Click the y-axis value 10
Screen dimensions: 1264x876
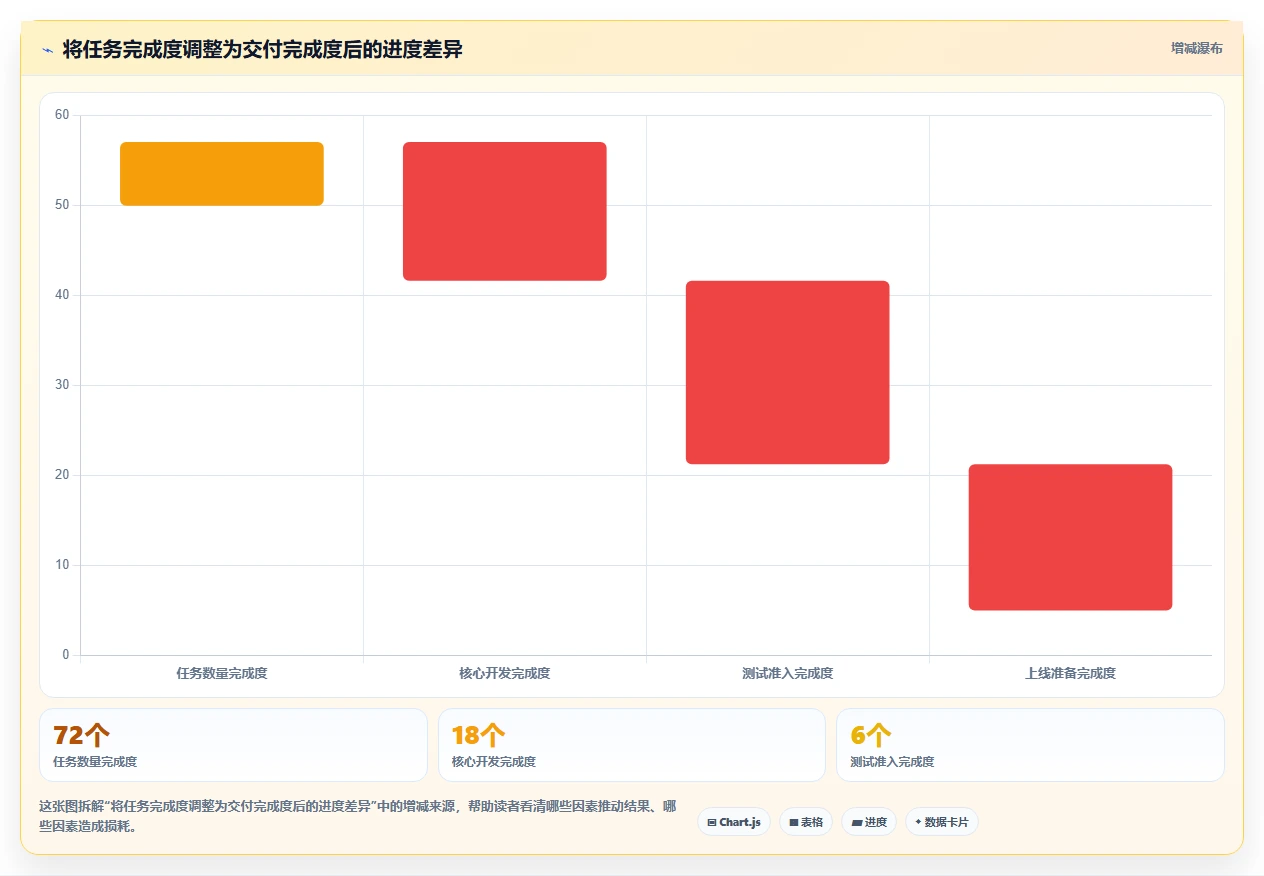[62, 565]
